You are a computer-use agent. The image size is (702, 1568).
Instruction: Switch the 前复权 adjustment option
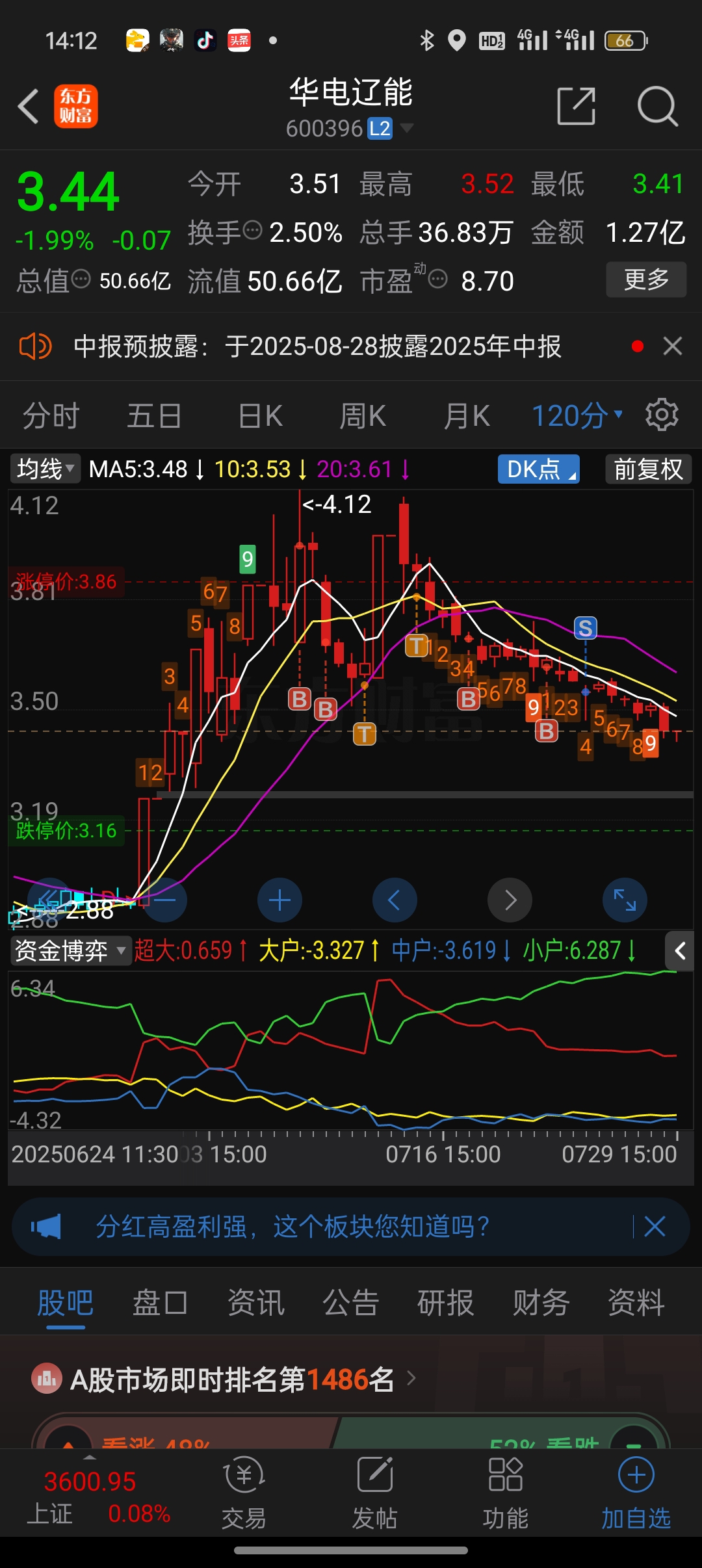pyautogui.click(x=649, y=469)
